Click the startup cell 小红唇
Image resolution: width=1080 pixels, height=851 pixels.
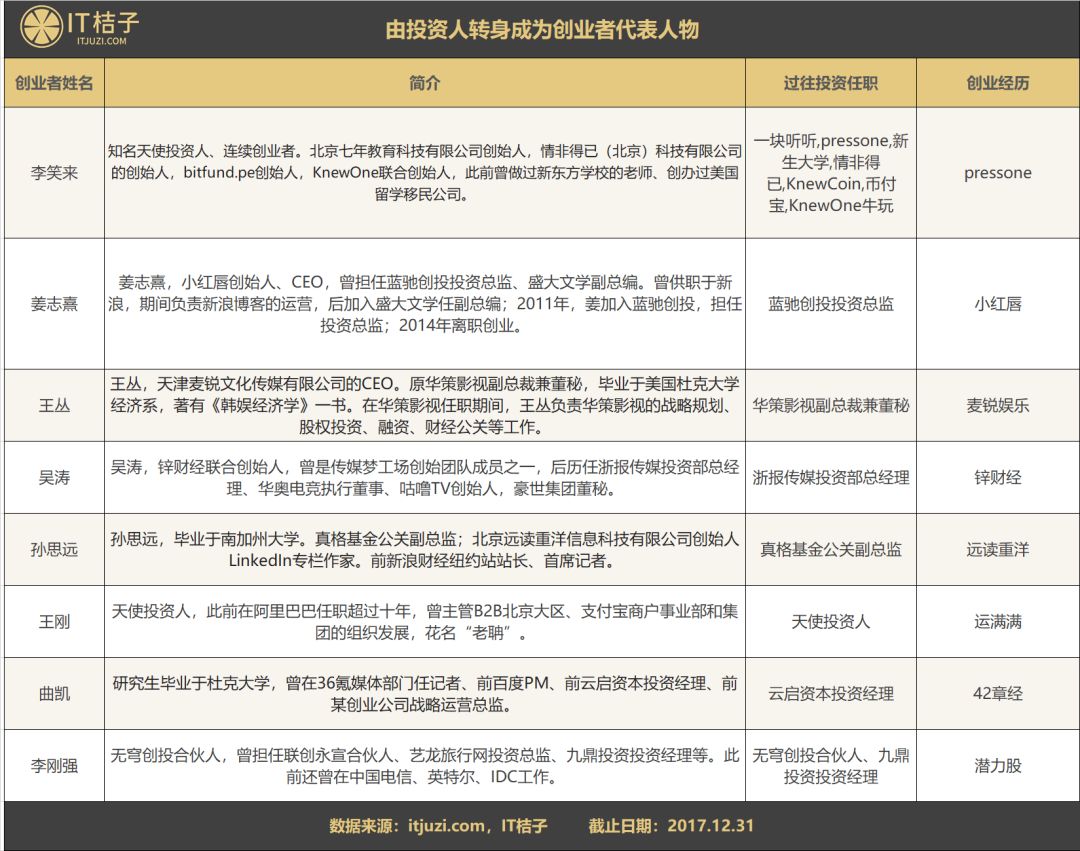pyautogui.click(x=997, y=304)
